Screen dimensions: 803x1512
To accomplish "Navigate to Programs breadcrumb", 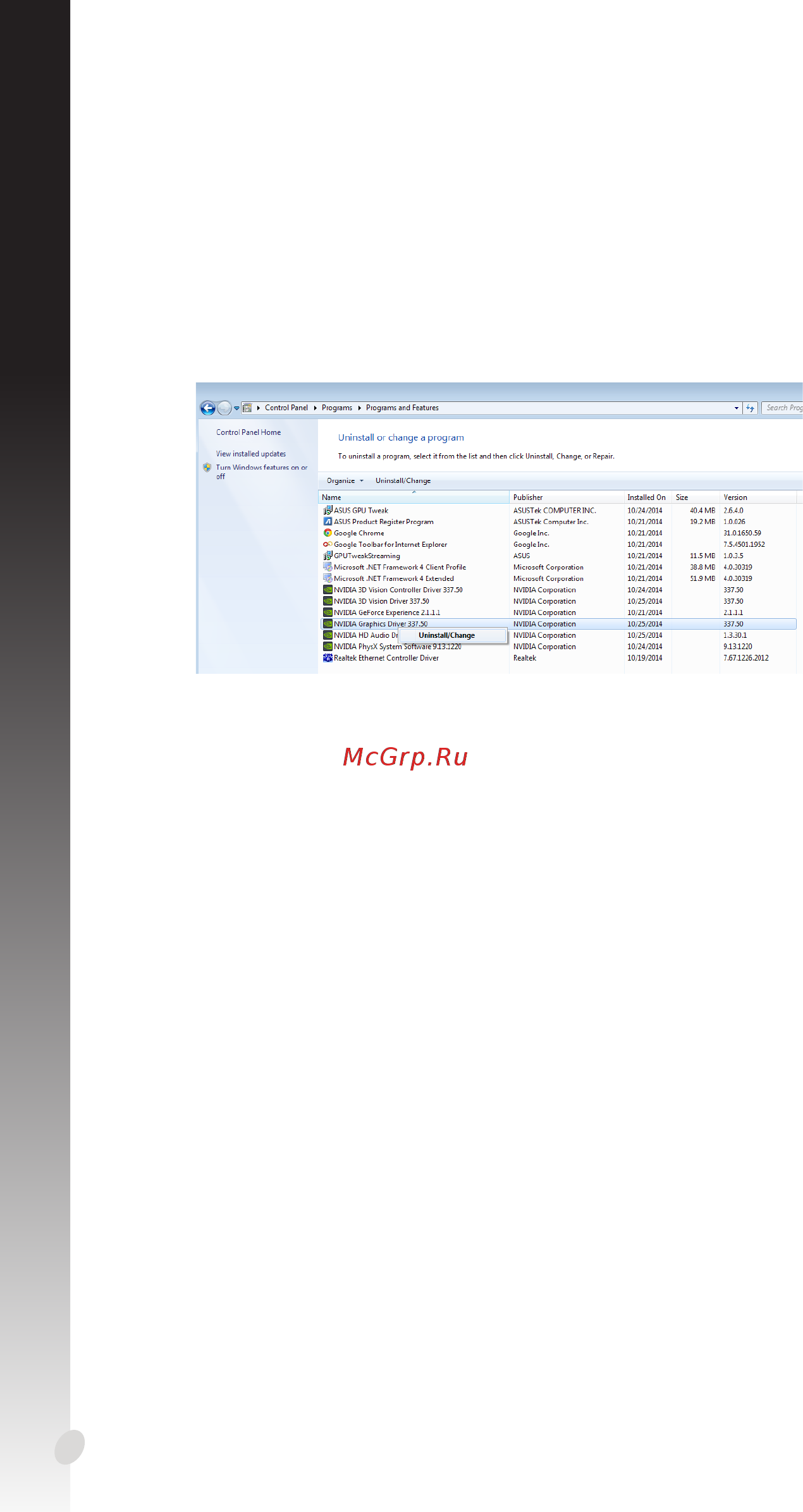I will [337, 408].
